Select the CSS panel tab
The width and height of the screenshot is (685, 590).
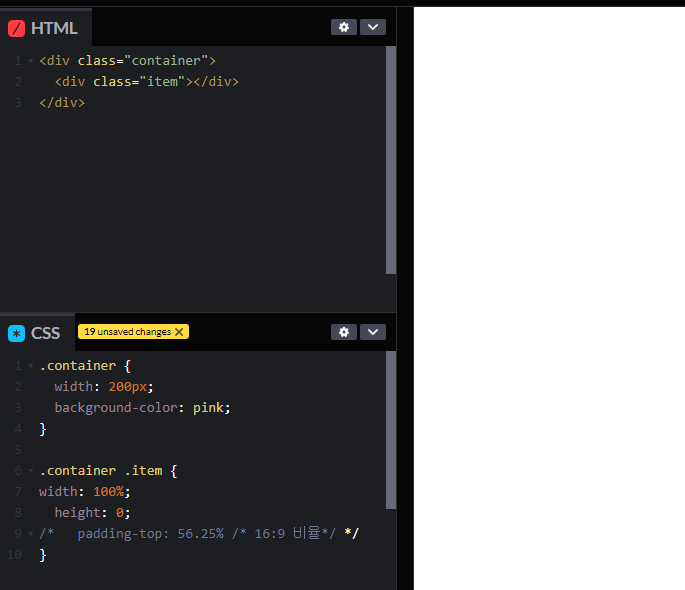pos(38,333)
